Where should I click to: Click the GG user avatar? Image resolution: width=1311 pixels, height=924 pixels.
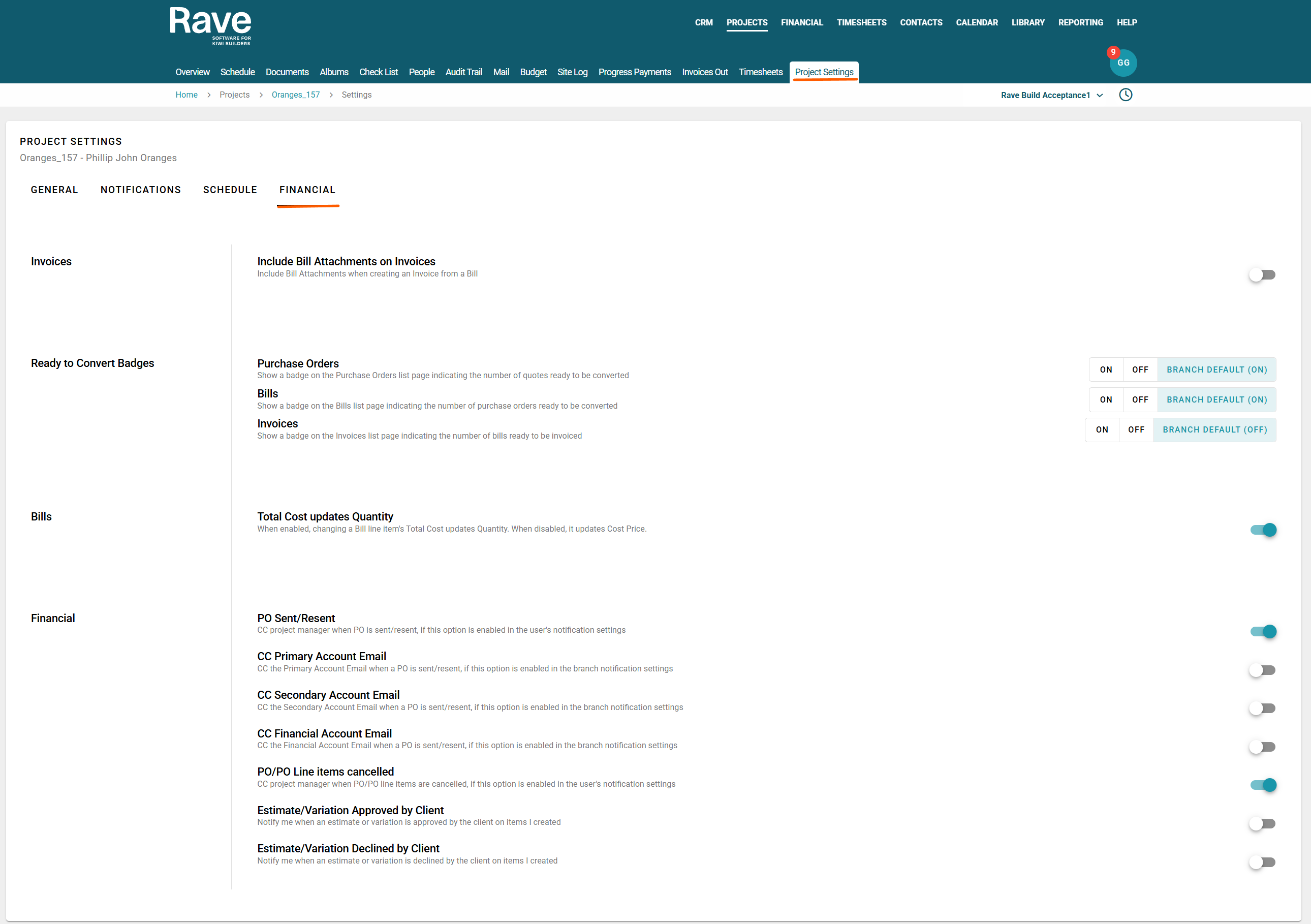point(1123,64)
